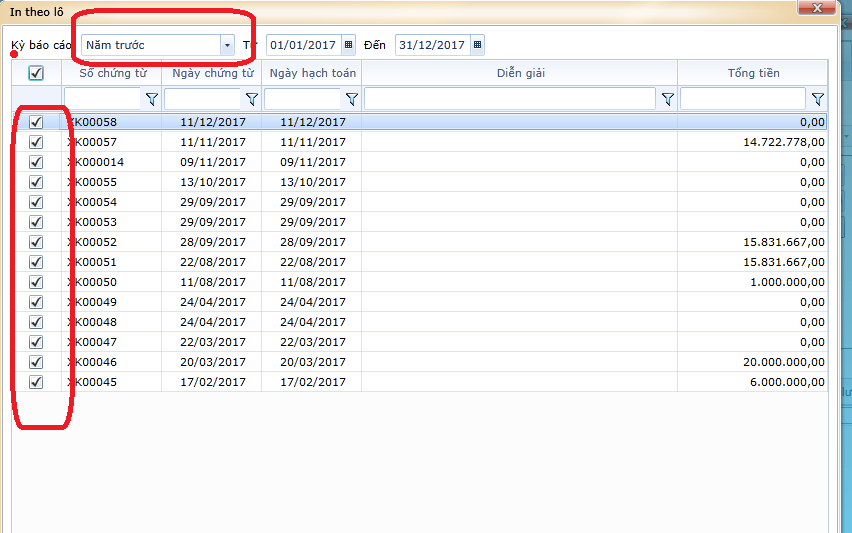
Task: Uncheck the row XK00055 checkbox
Action: tap(36, 182)
